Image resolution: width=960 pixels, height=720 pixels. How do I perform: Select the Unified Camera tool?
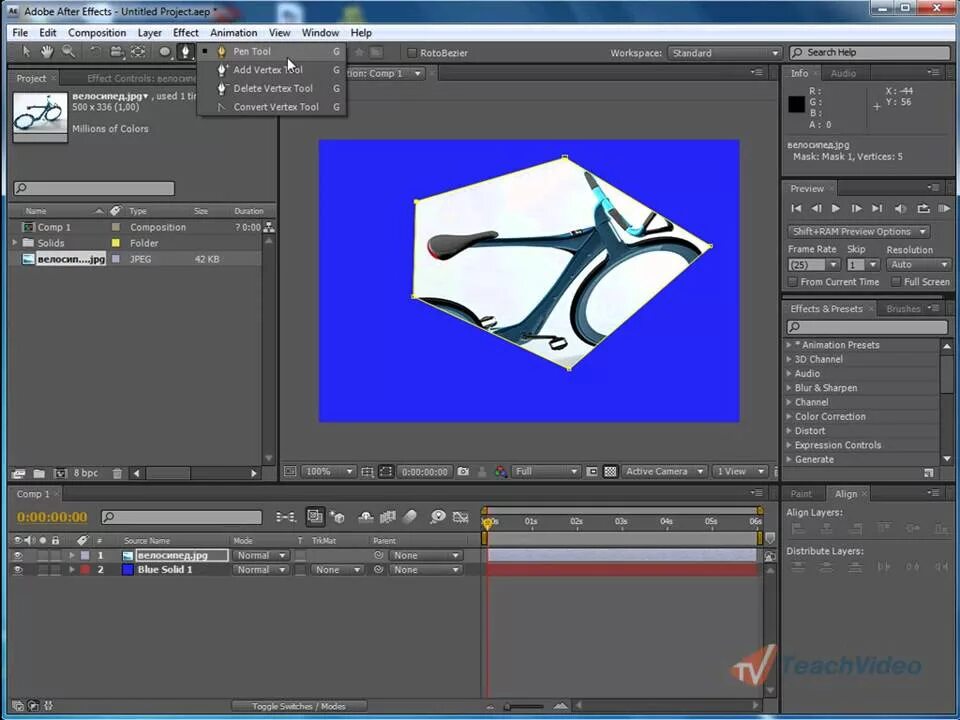(x=116, y=52)
